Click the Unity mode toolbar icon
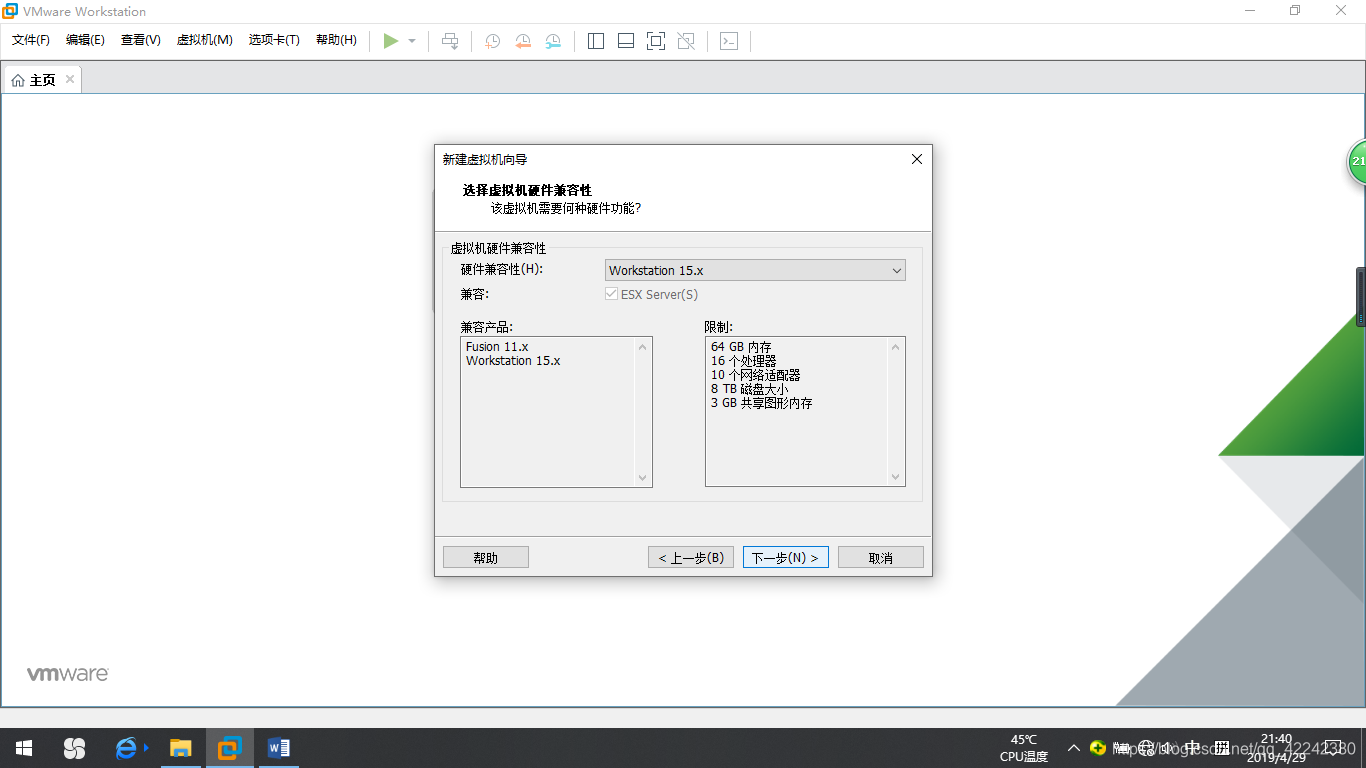This screenshot has height=768, width=1366. click(x=686, y=41)
